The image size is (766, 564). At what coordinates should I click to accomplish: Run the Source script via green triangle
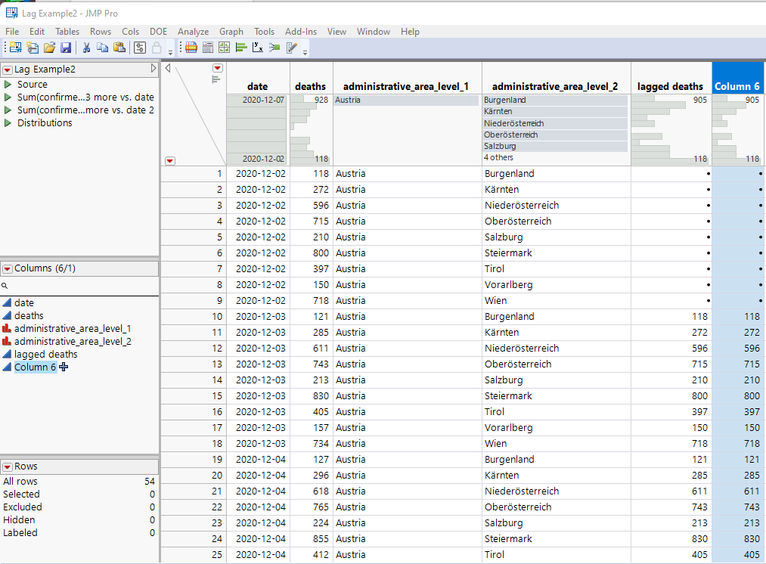[x=8, y=85]
